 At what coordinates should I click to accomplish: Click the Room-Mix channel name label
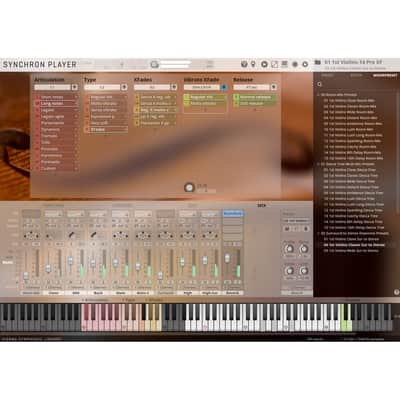(31, 293)
